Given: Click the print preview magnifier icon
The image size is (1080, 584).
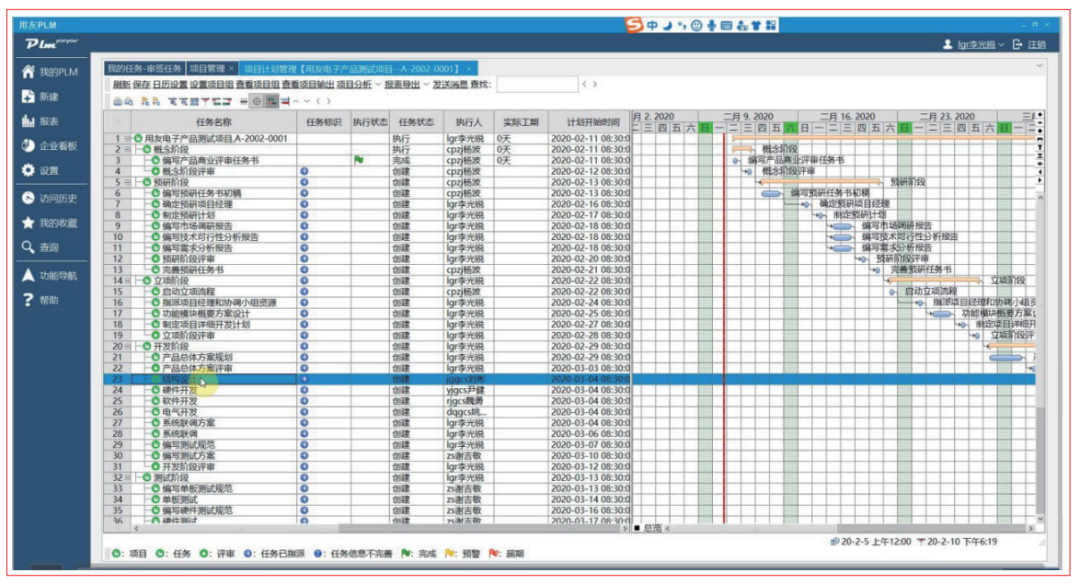Looking at the screenshot, I should (x=129, y=101).
